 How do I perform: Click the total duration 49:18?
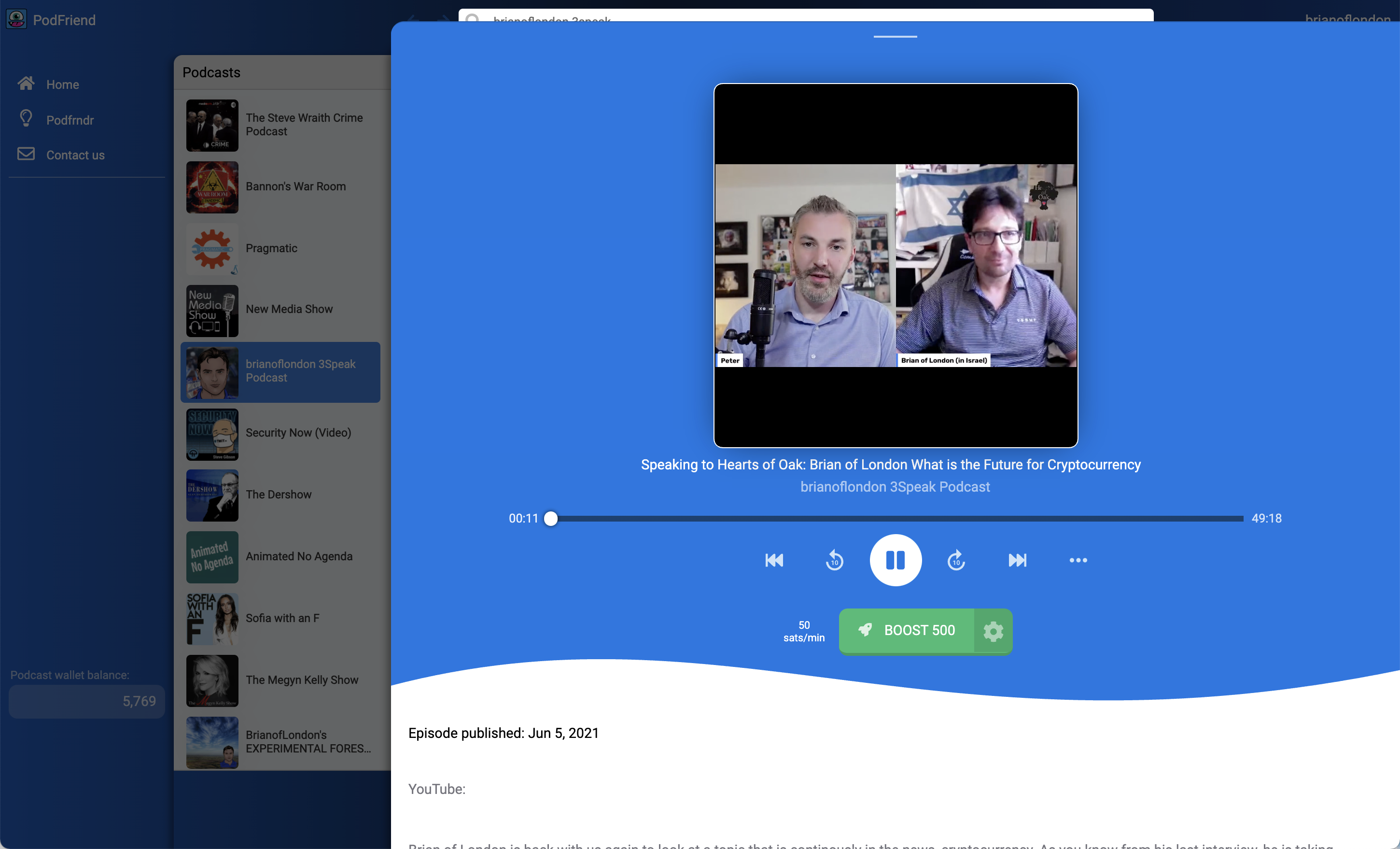1266,518
